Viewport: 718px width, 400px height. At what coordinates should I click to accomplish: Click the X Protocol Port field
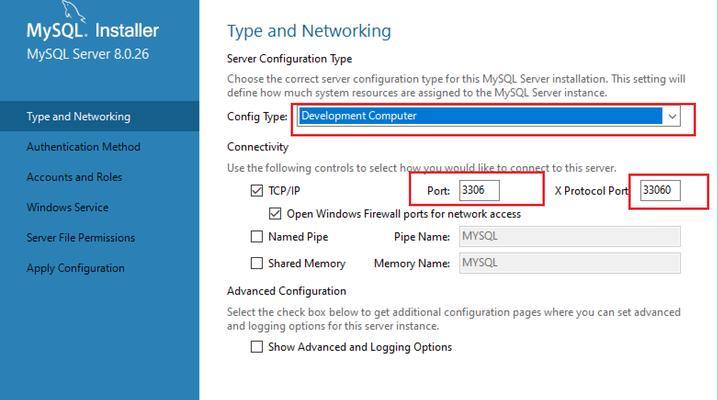pos(660,190)
